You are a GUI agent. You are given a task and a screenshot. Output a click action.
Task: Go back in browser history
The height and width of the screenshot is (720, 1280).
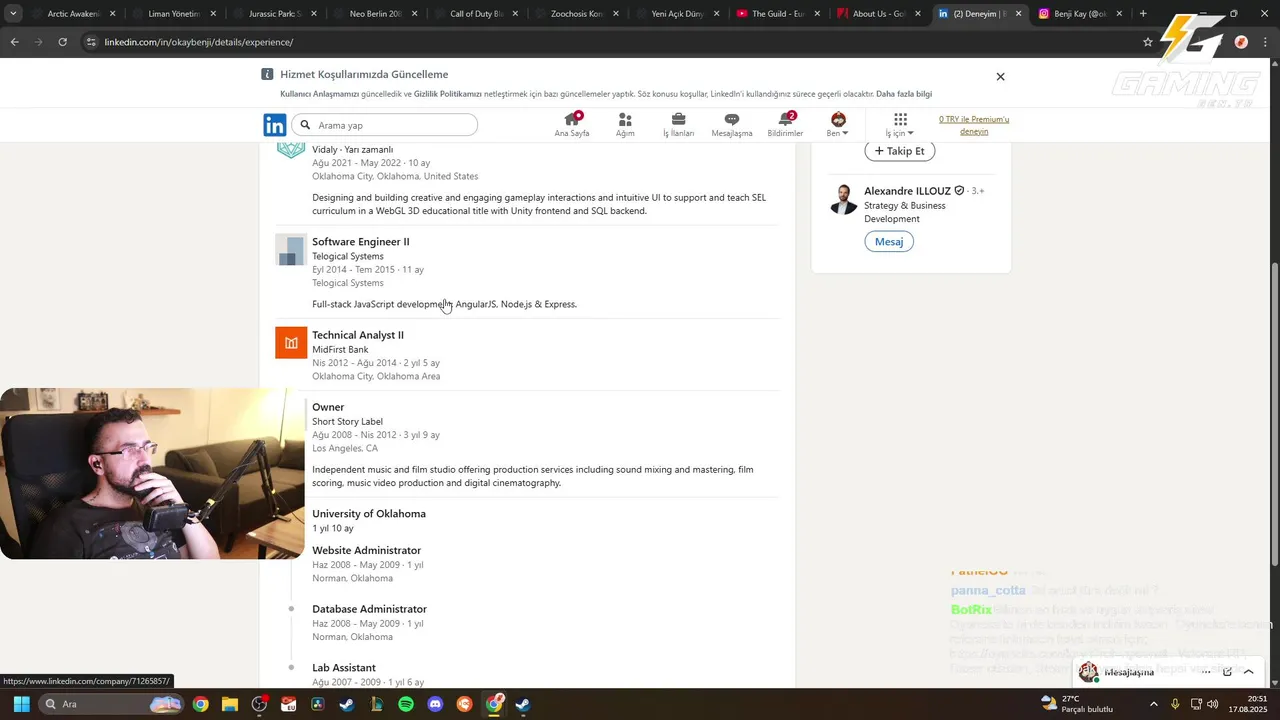click(14, 42)
